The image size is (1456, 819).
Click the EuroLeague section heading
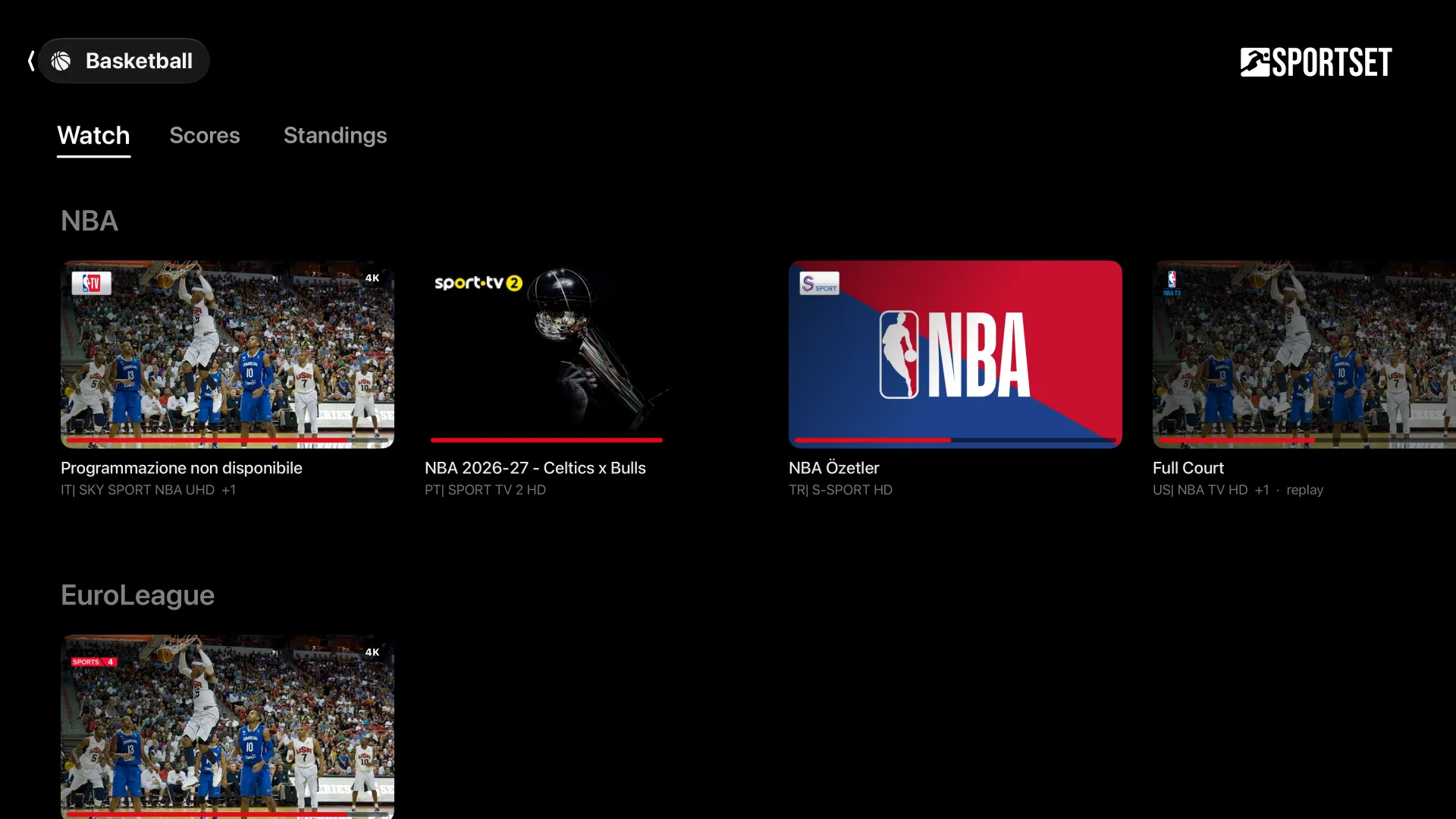(x=137, y=595)
